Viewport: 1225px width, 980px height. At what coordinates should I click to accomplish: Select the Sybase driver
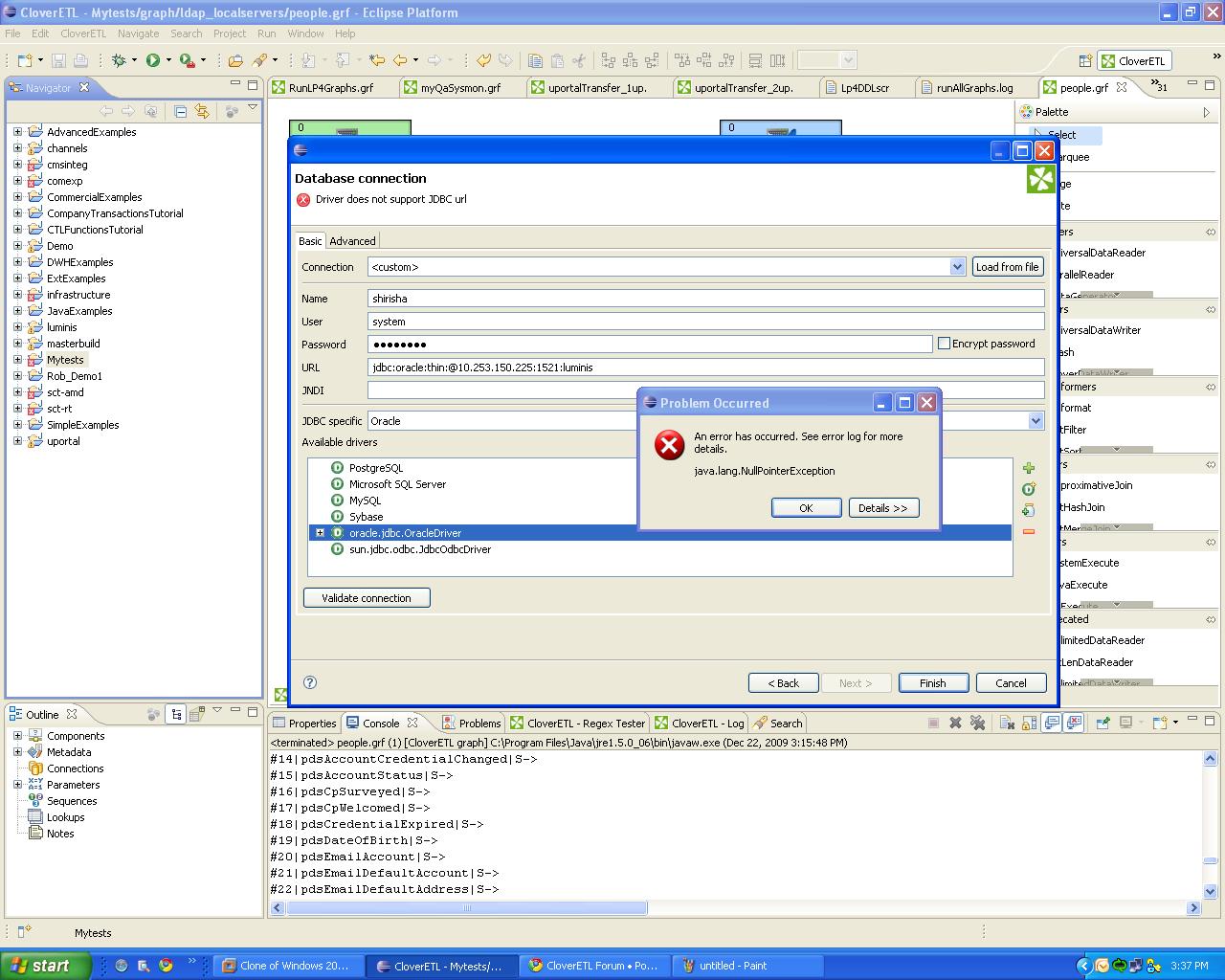point(366,517)
